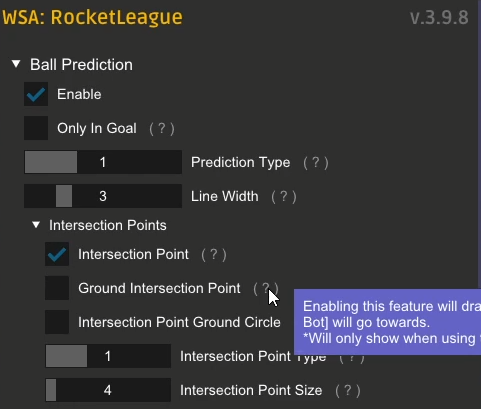Collapse the Intersection Points subsection arrow
This screenshot has height=409, width=481.
(36, 225)
